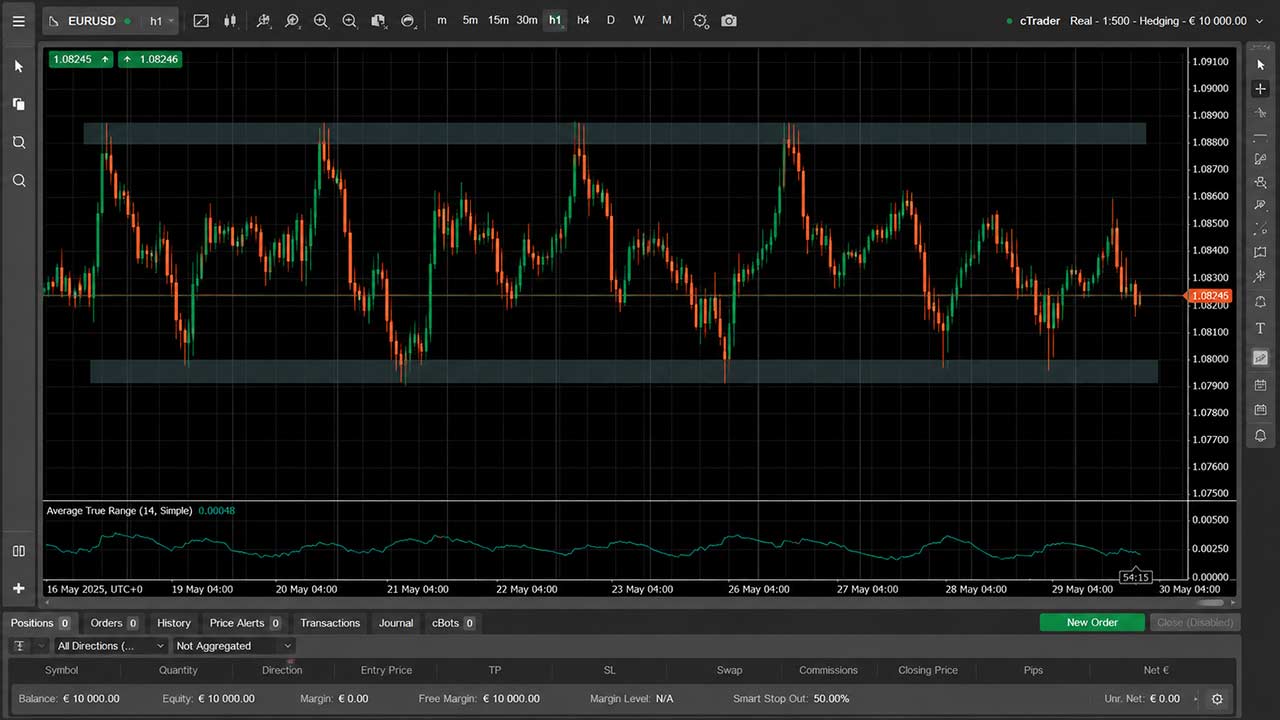Open the Orders tab
Image resolution: width=1280 pixels, height=720 pixels.
(114, 623)
